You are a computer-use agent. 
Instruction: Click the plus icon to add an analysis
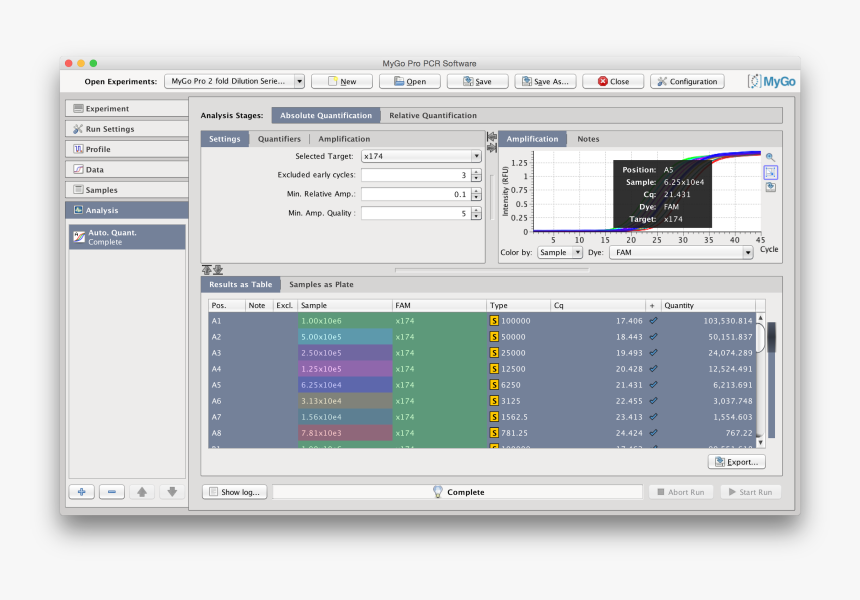pos(82,492)
